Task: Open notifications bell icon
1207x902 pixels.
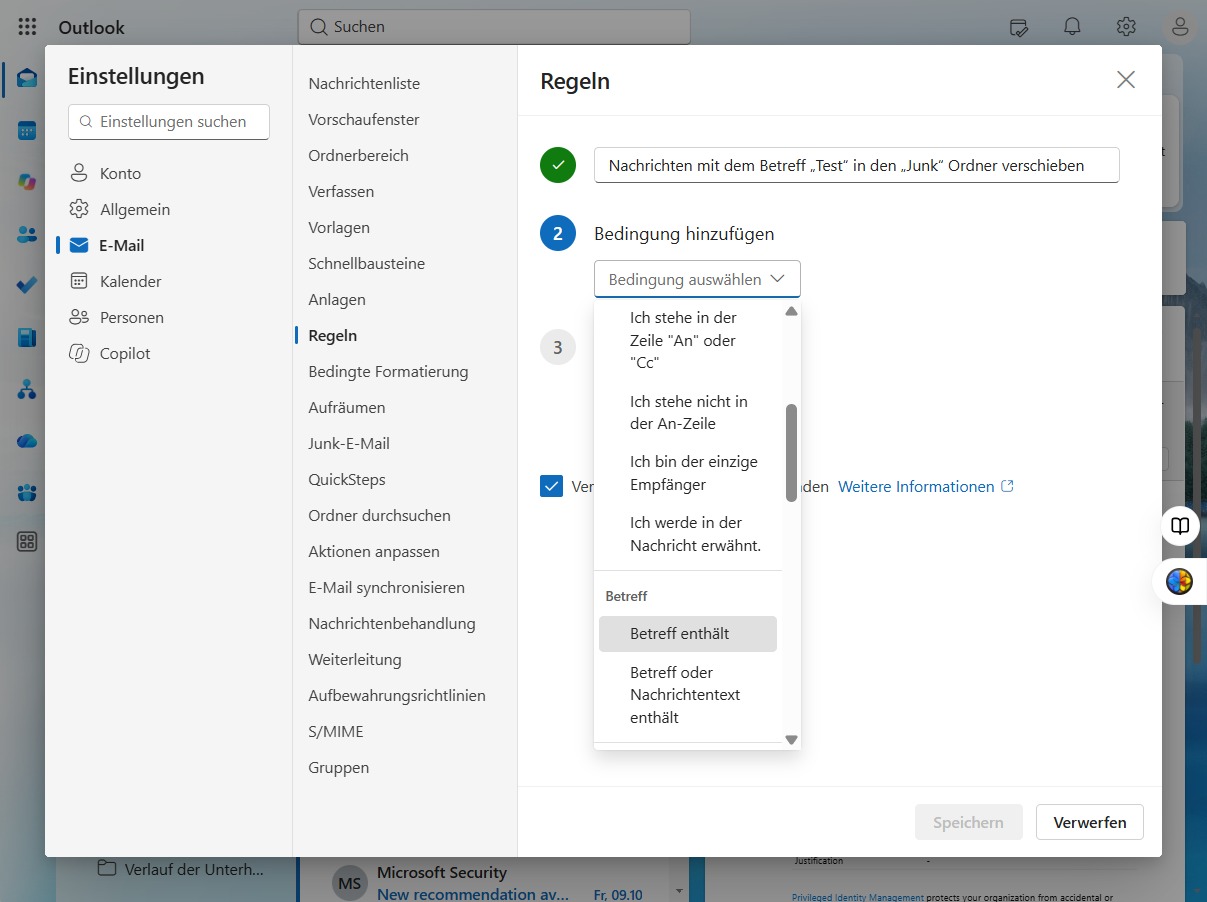Action: tap(1072, 27)
